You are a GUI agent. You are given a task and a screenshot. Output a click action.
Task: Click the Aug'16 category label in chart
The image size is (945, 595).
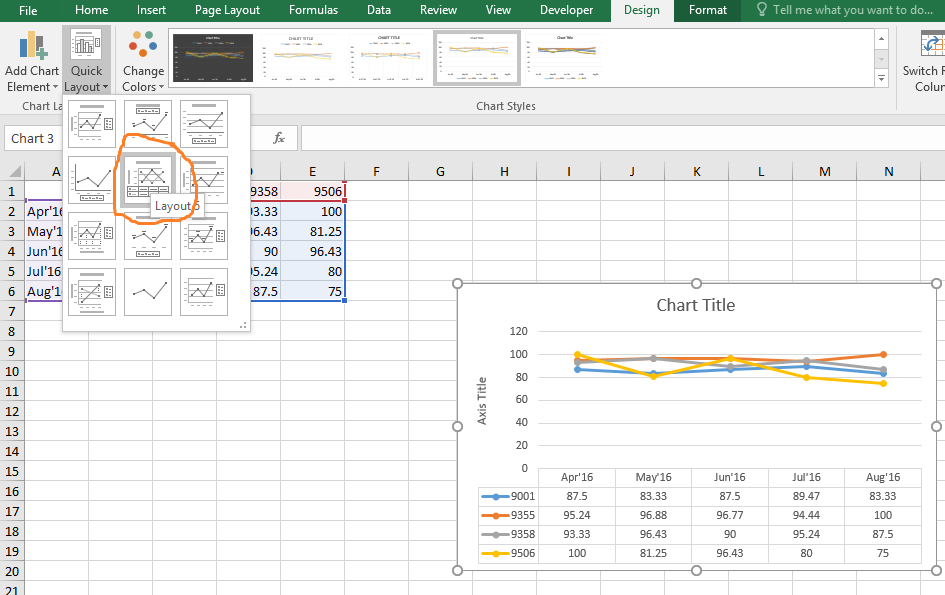pyautogui.click(x=883, y=477)
